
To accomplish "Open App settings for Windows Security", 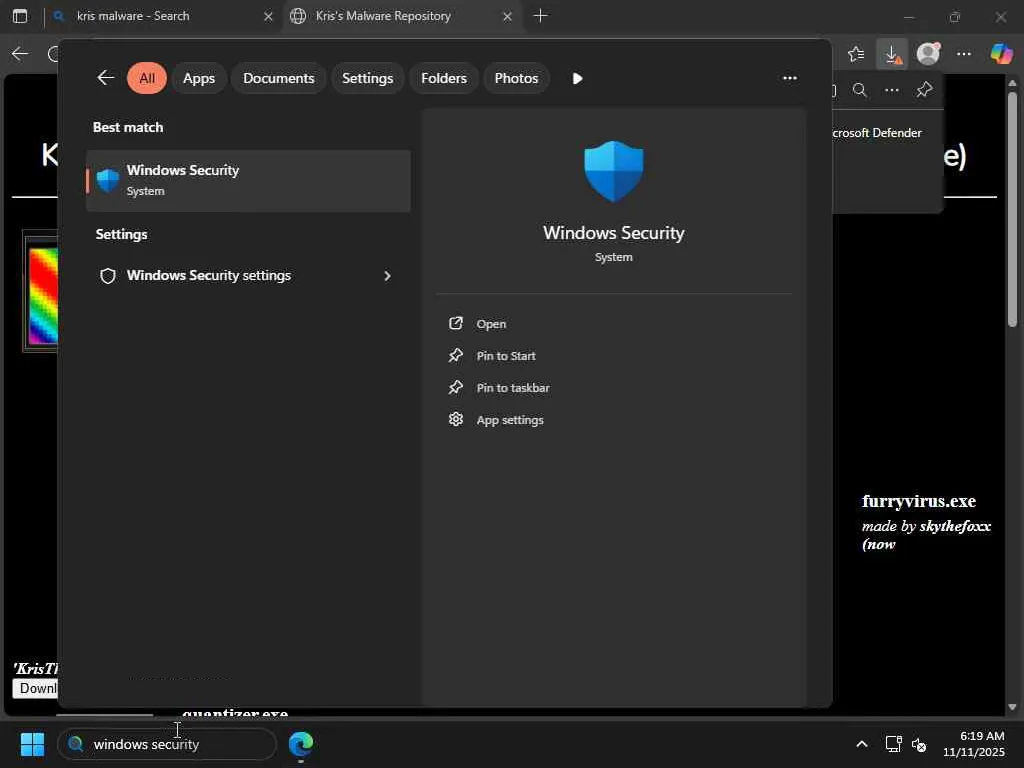I will (x=509, y=420).
